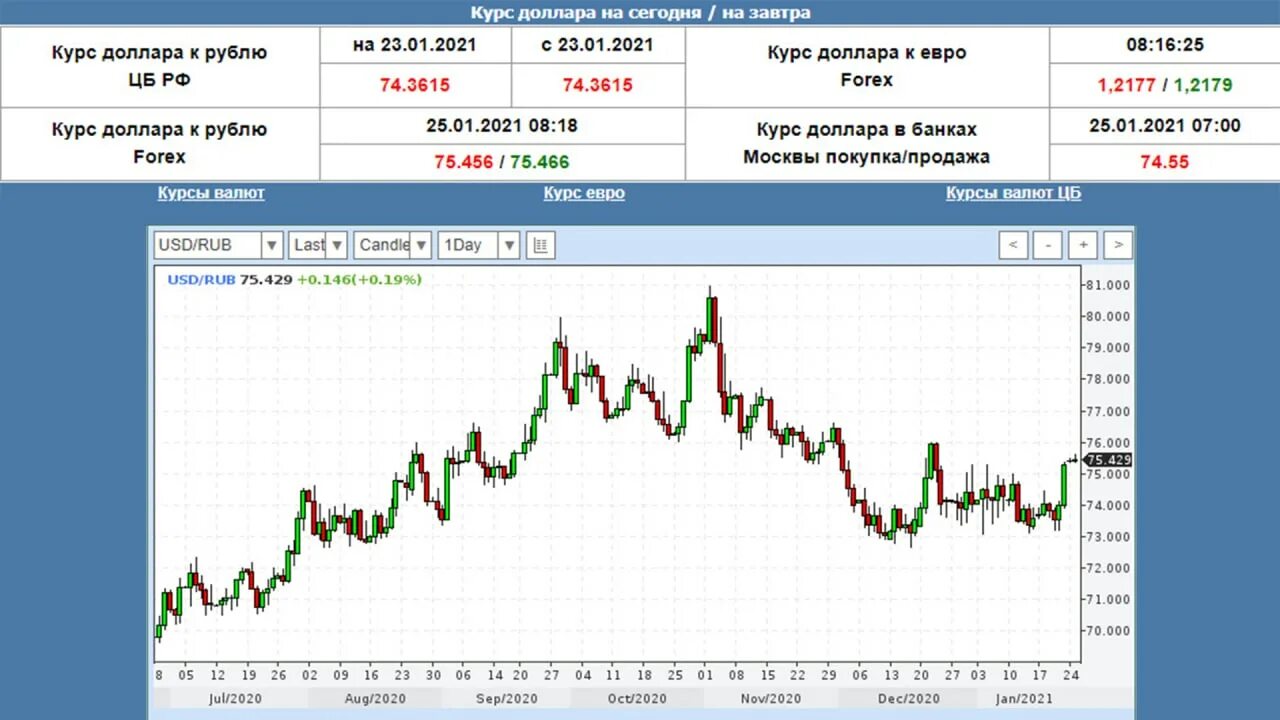Click the USD/RUB 75.429 chart legend
This screenshot has width=1280, height=720.
(x=229, y=280)
